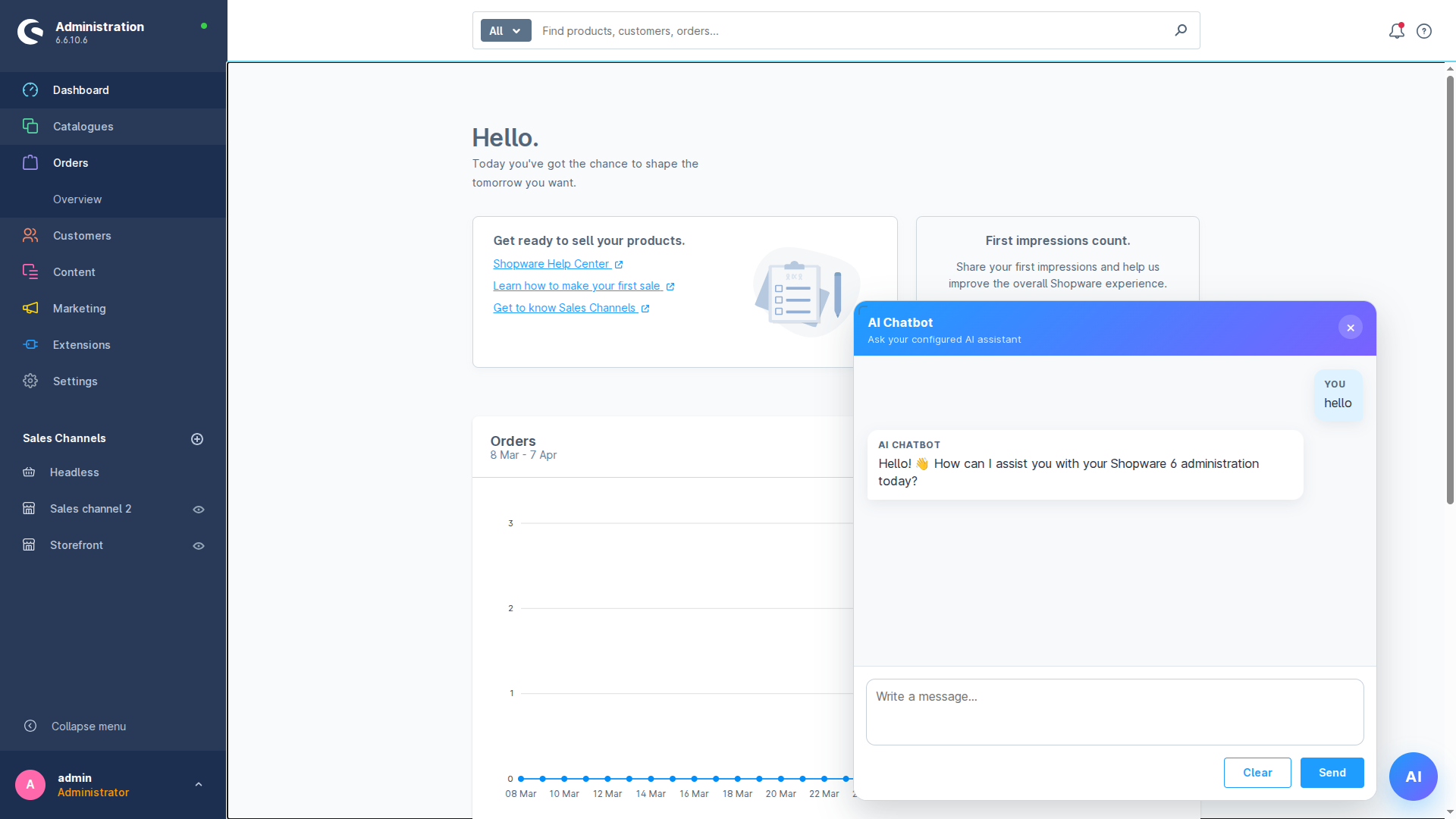
Task: Click the Customers people icon
Action: point(30,236)
